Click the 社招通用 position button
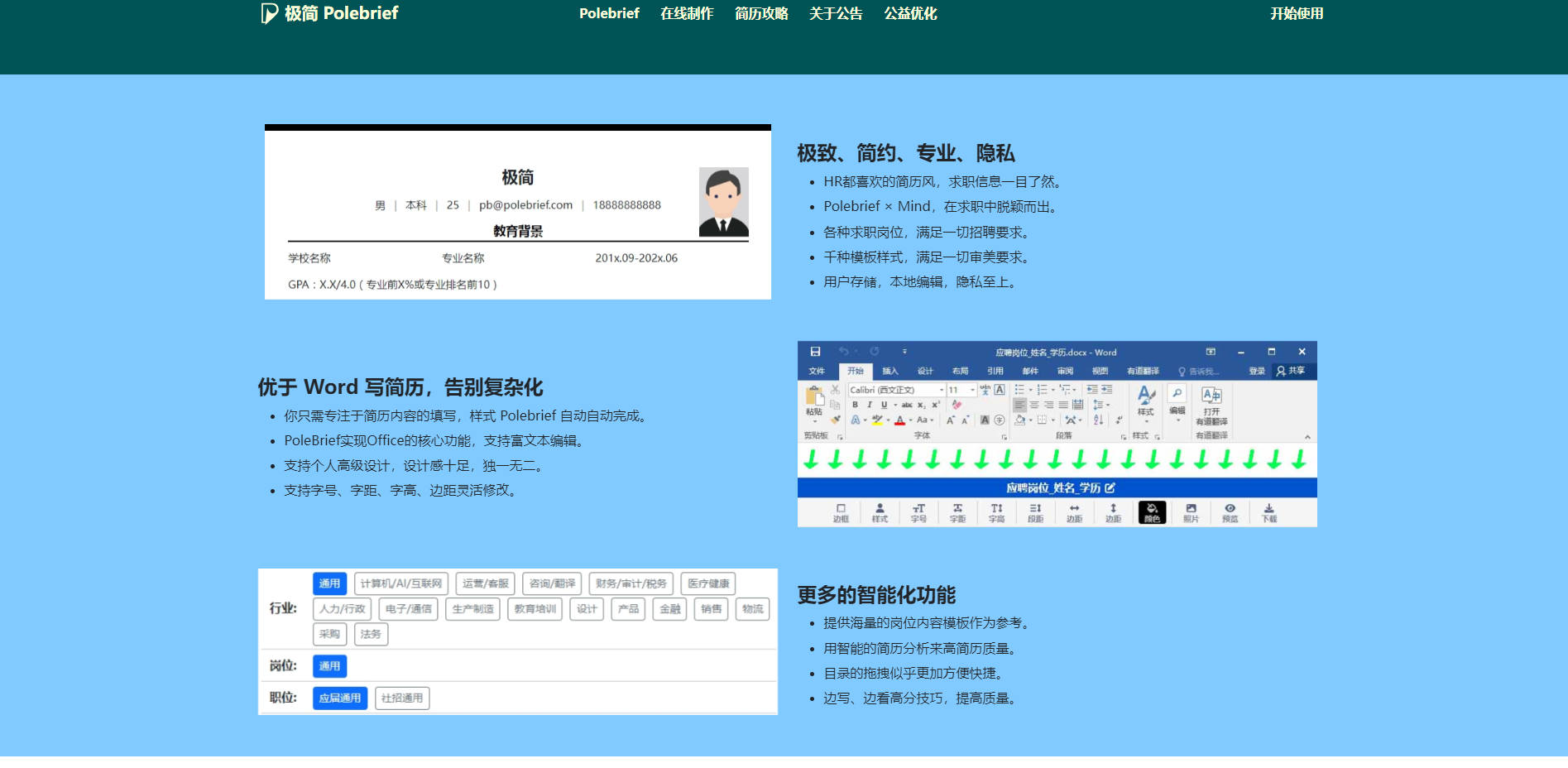 click(402, 698)
